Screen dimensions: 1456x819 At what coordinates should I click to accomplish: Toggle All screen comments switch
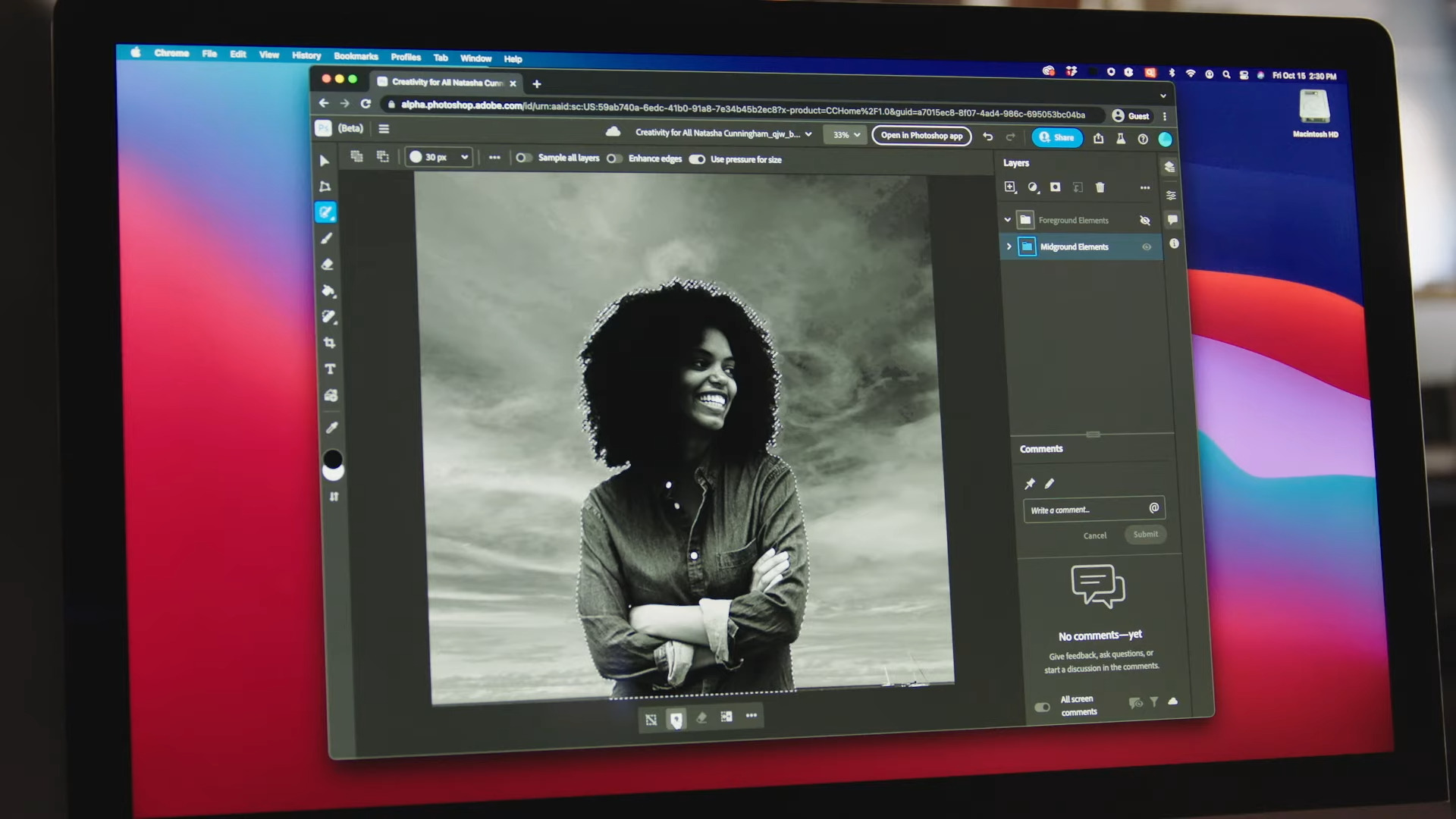1042,708
